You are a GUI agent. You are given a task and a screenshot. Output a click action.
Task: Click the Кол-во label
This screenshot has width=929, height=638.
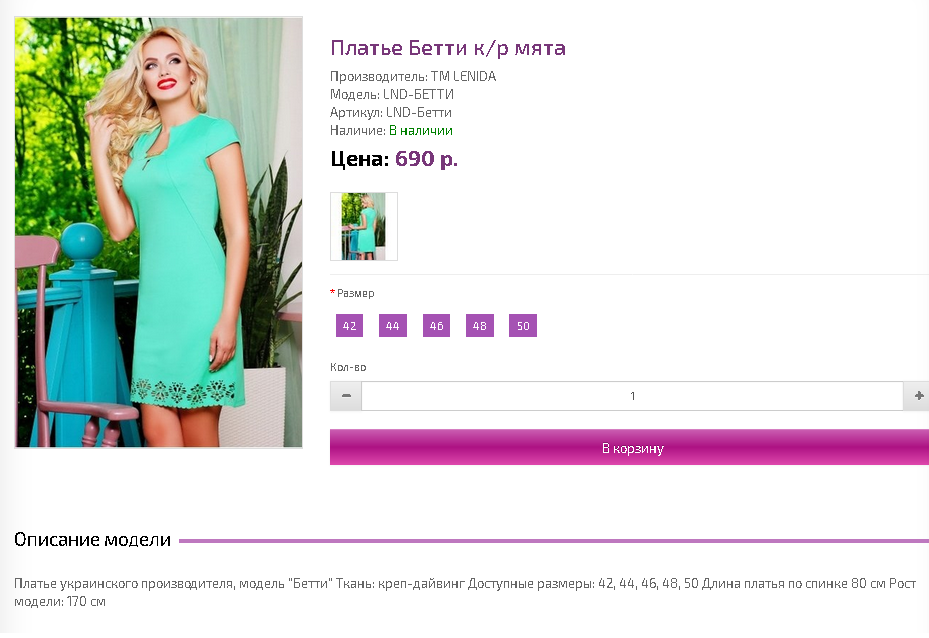(x=348, y=367)
